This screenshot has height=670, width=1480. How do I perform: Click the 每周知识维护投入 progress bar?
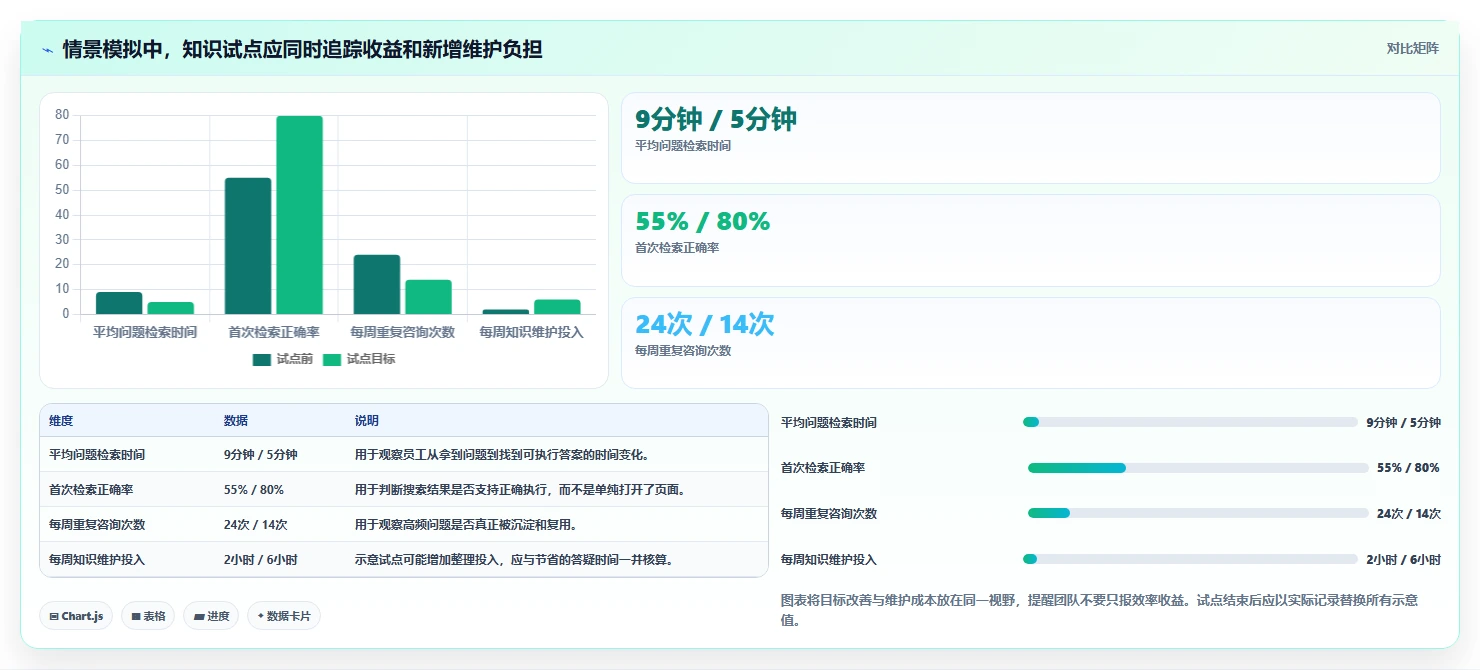coord(1190,559)
